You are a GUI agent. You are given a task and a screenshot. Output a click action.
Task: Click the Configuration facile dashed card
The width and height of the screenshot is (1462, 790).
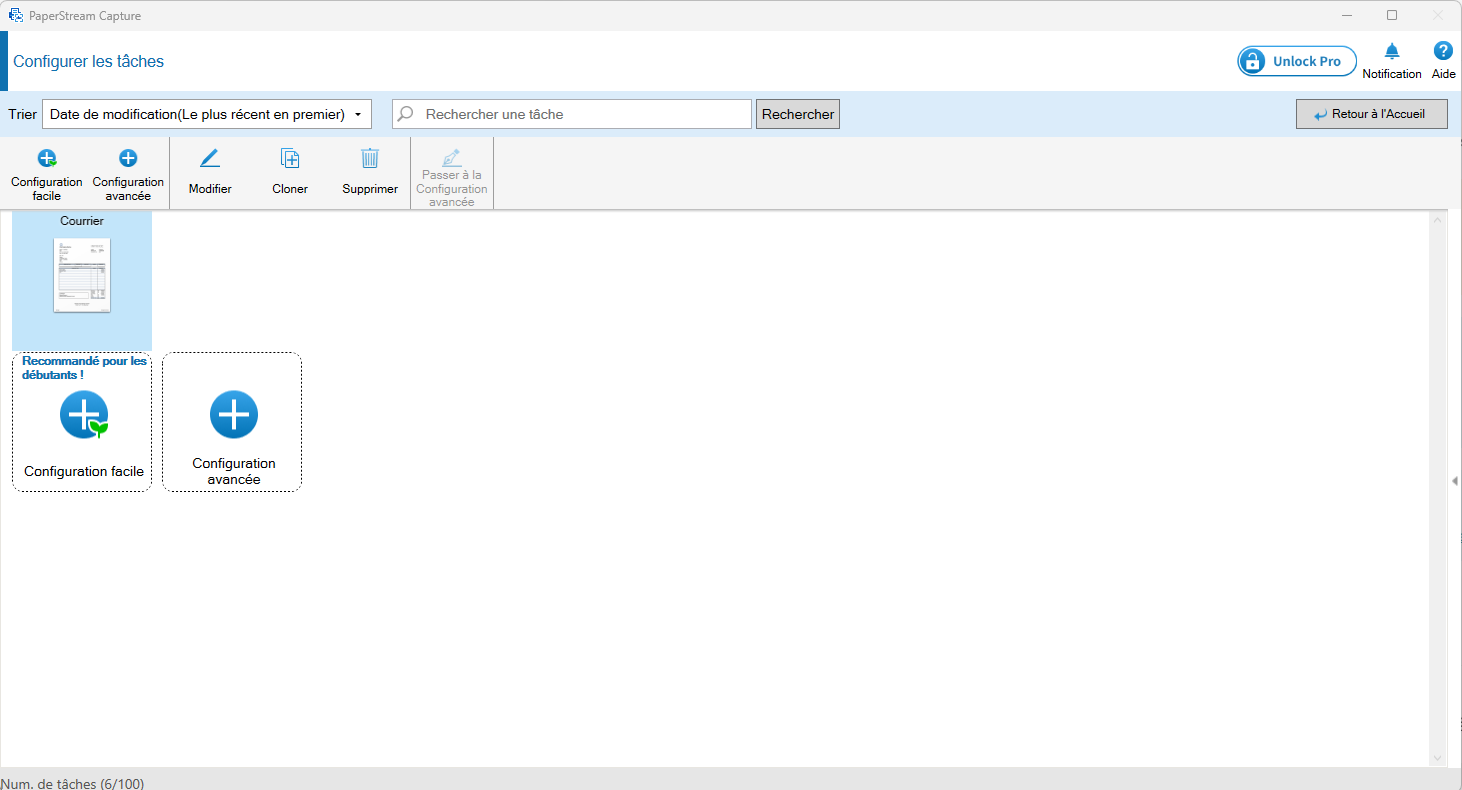[82, 422]
